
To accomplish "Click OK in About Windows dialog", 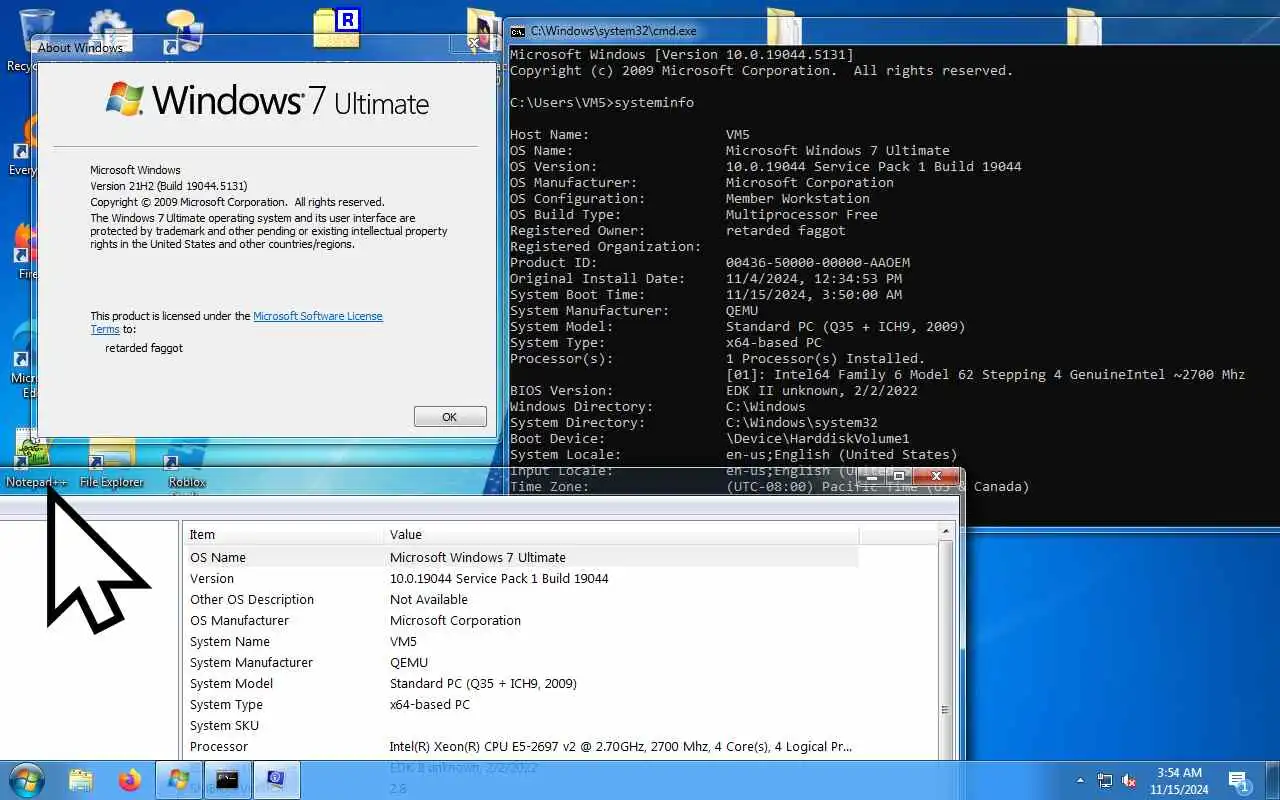I will click(x=450, y=417).
